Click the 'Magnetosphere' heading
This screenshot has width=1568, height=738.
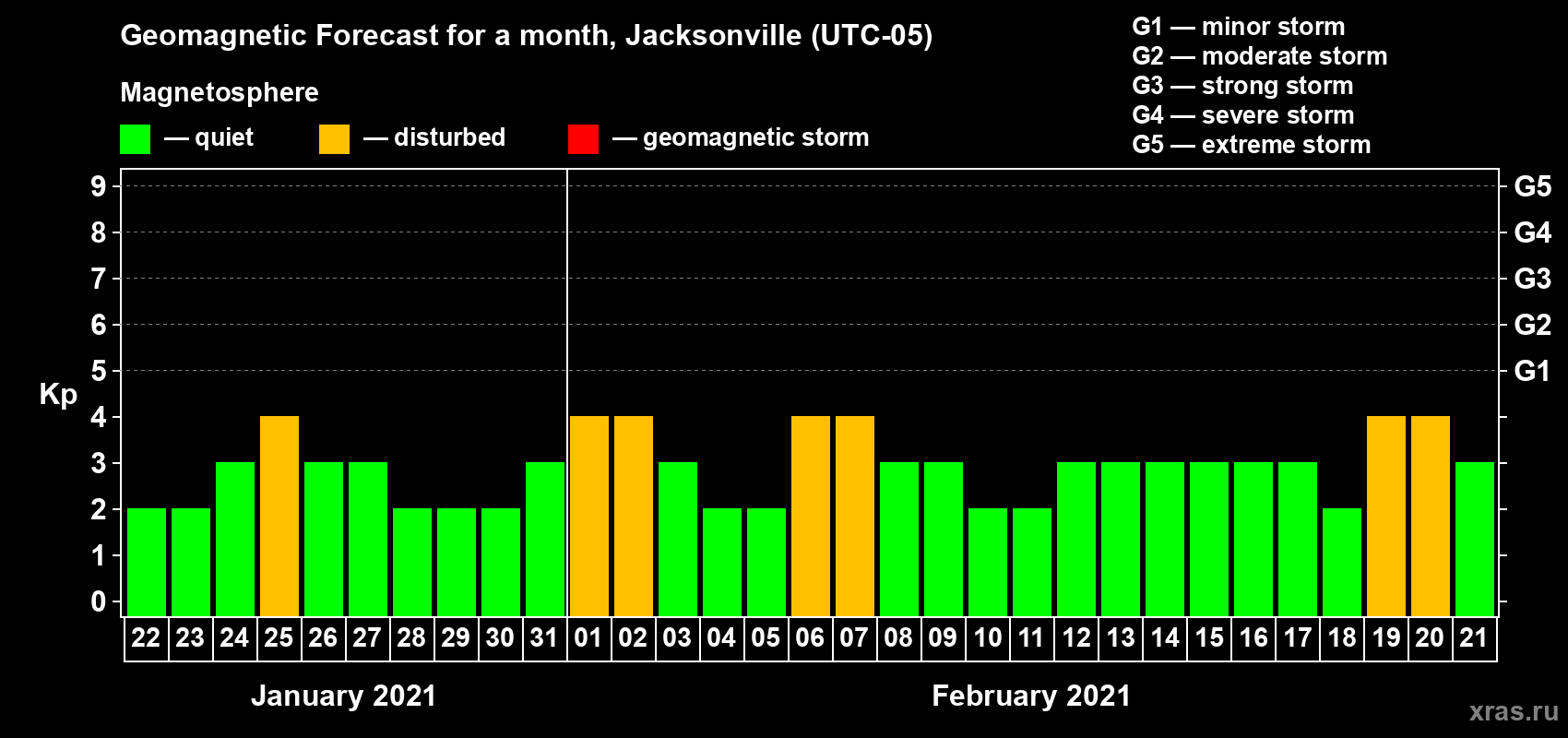coord(220,92)
